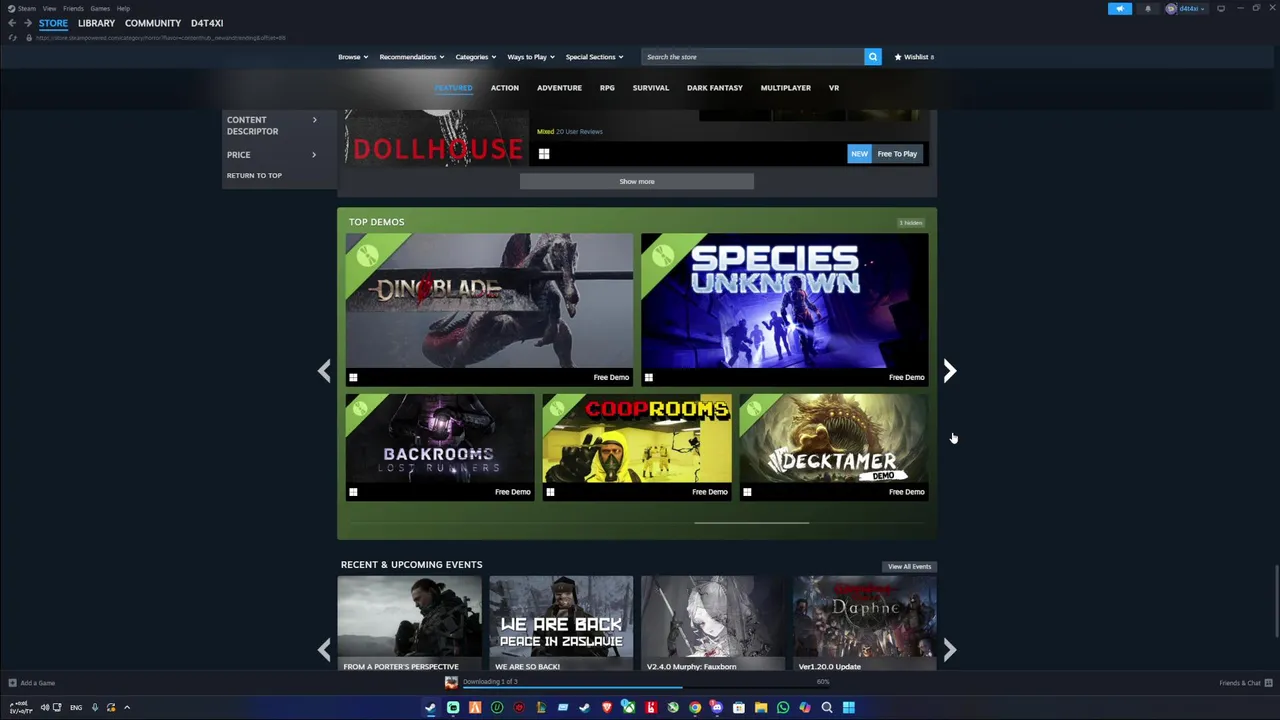This screenshot has width=1280, height=720.
Task: Open the Steam announcements megaphone button
Action: pos(1120,9)
